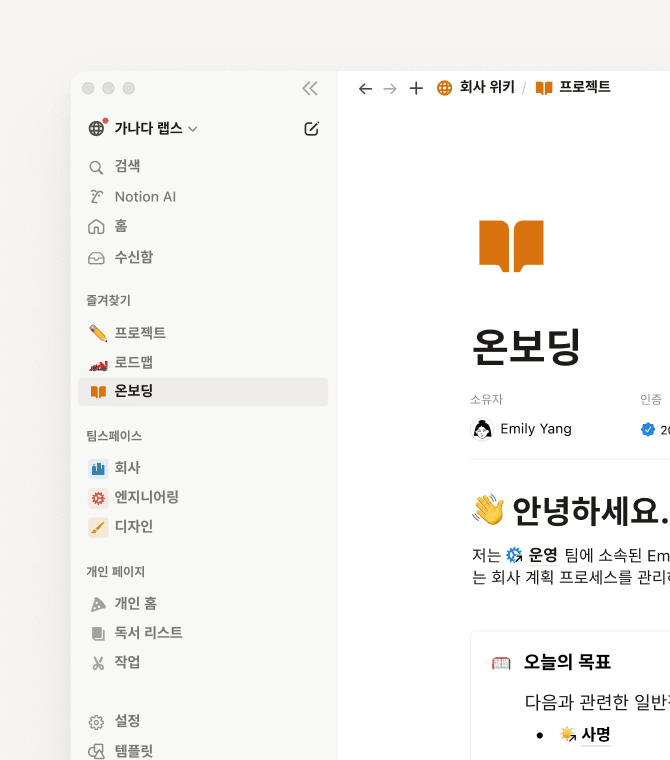The image size is (670, 760).
Task: Click the plus new tab button
Action: 416,88
